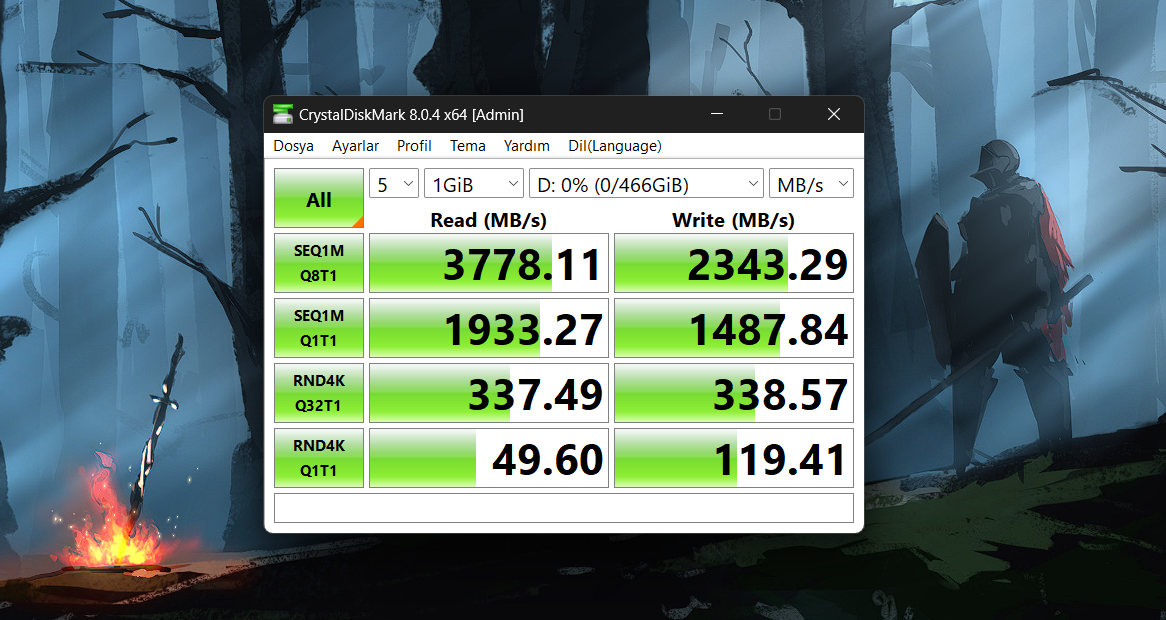Run all benchmarks with the All button
This screenshot has width=1166, height=620.
[319, 198]
